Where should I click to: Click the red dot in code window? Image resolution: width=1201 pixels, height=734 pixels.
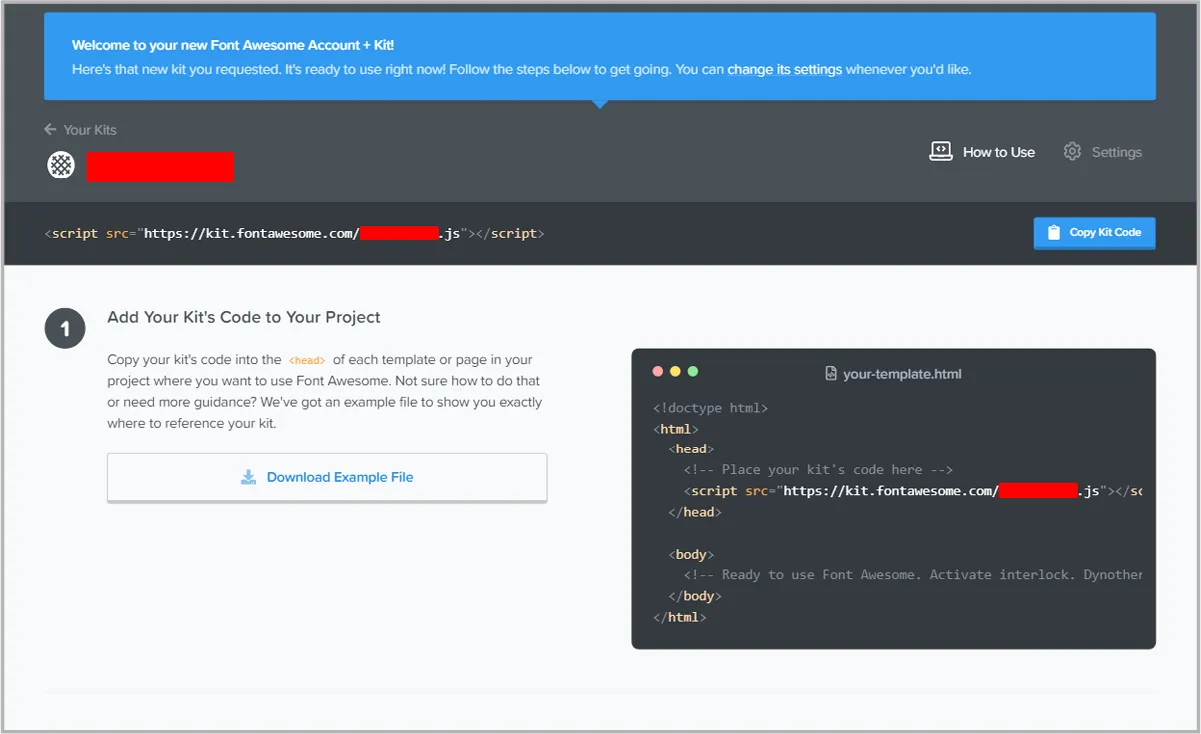point(658,372)
